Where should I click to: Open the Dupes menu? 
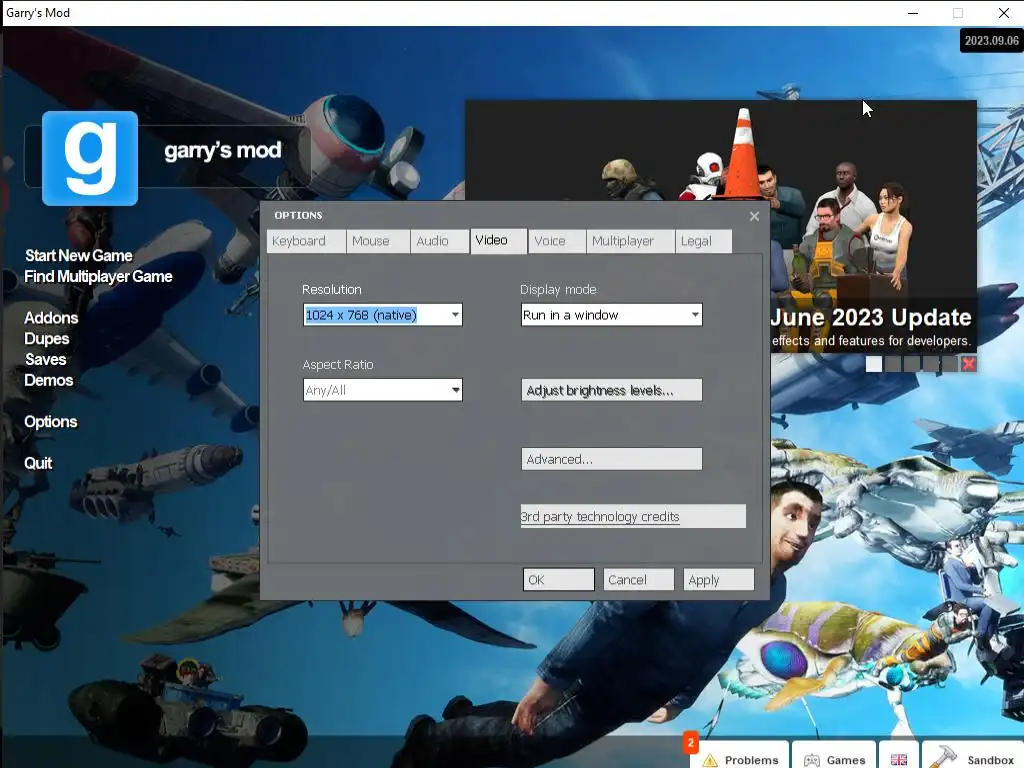click(46, 338)
